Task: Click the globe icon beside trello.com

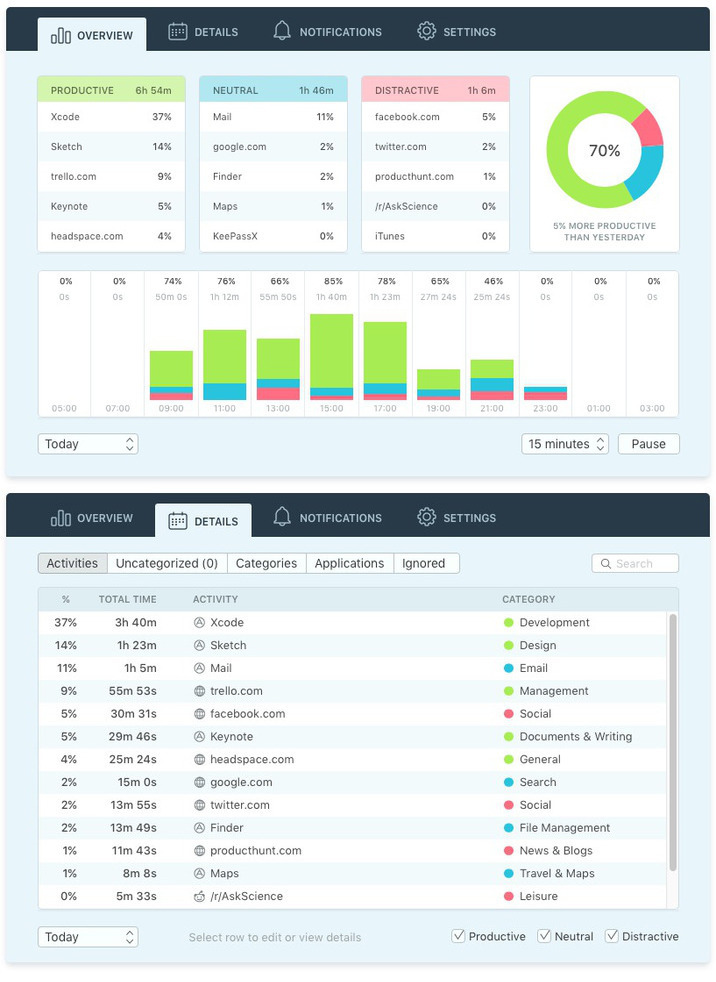Action: [200, 691]
